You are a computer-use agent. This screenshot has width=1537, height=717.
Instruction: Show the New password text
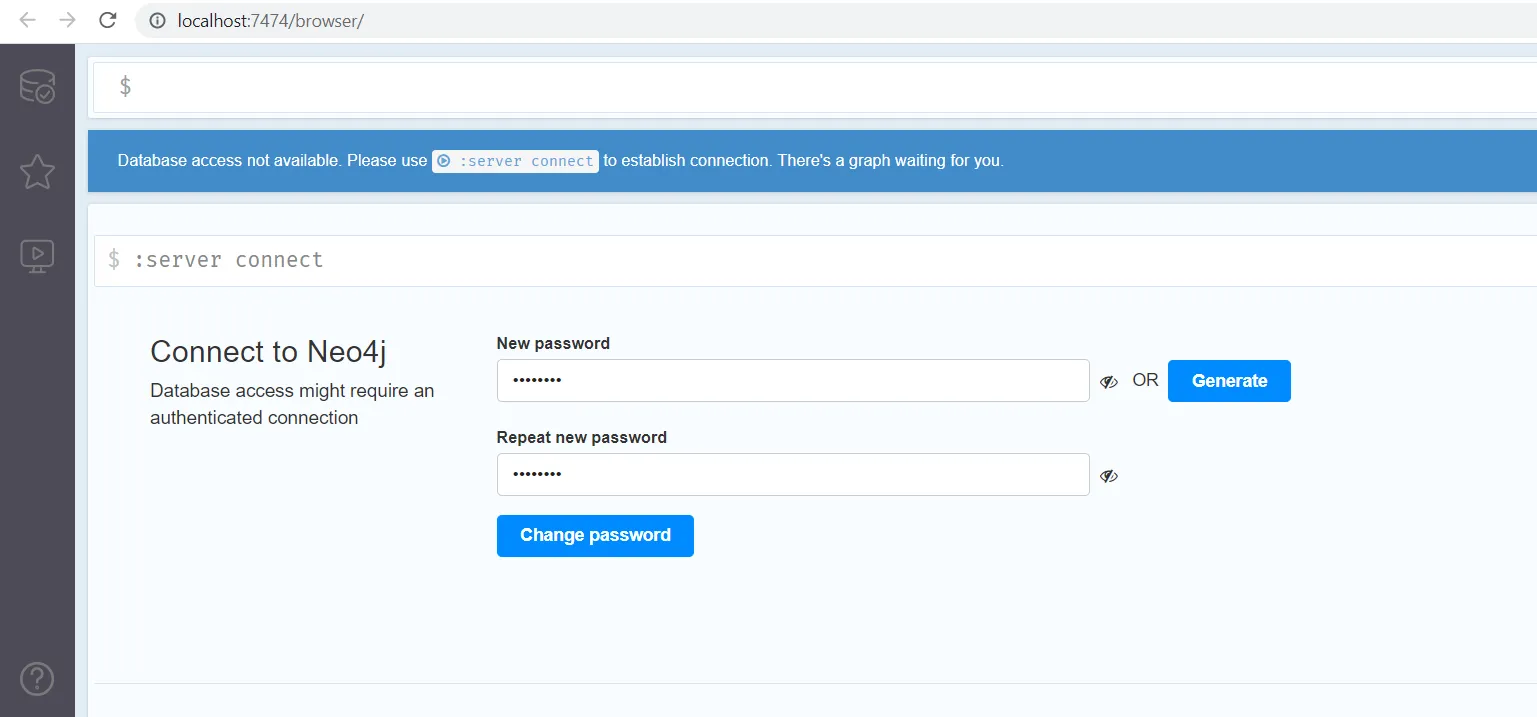1108,381
